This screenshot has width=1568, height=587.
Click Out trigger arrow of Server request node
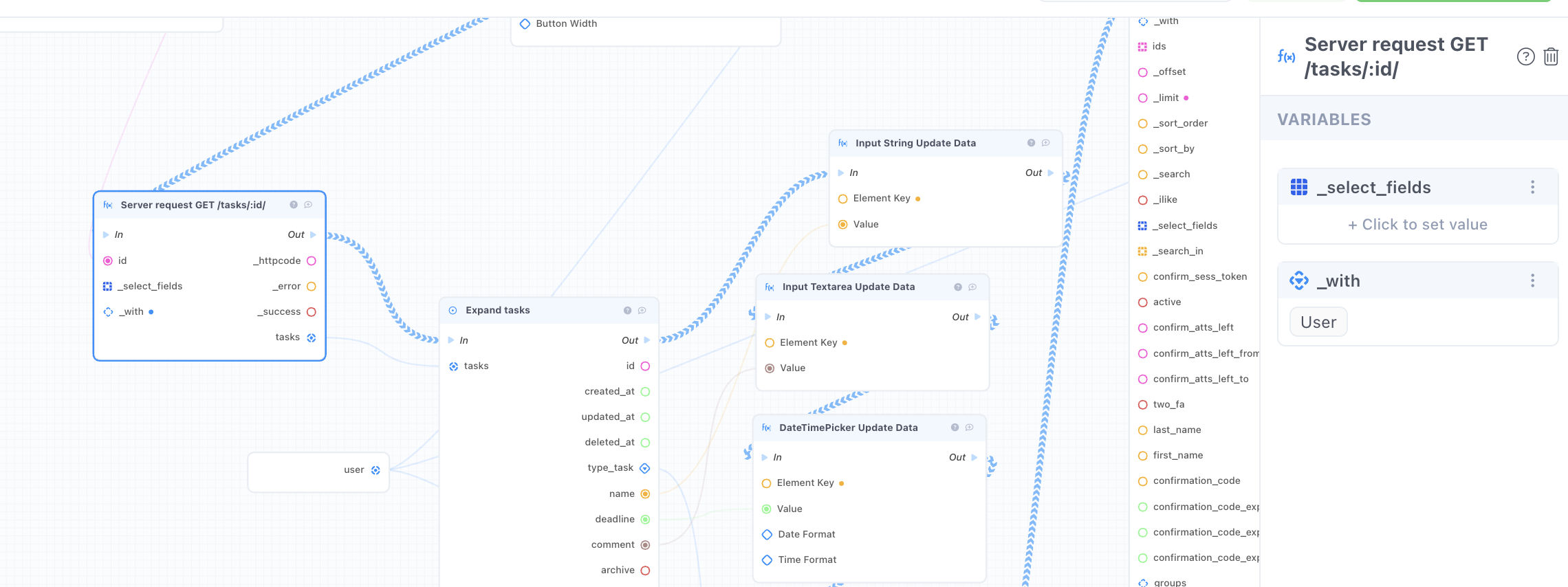pyautogui.click(x=314, y=234)
